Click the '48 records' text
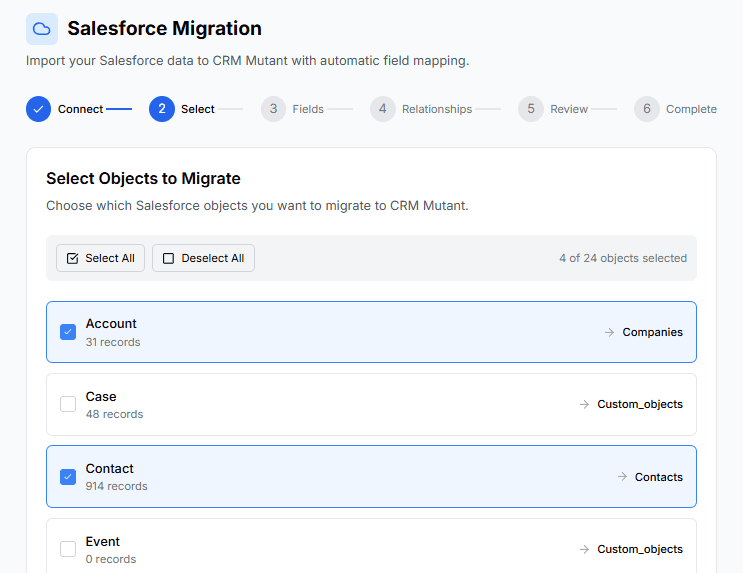This screenshot has width=743, height=573. [x=114, y=414]
